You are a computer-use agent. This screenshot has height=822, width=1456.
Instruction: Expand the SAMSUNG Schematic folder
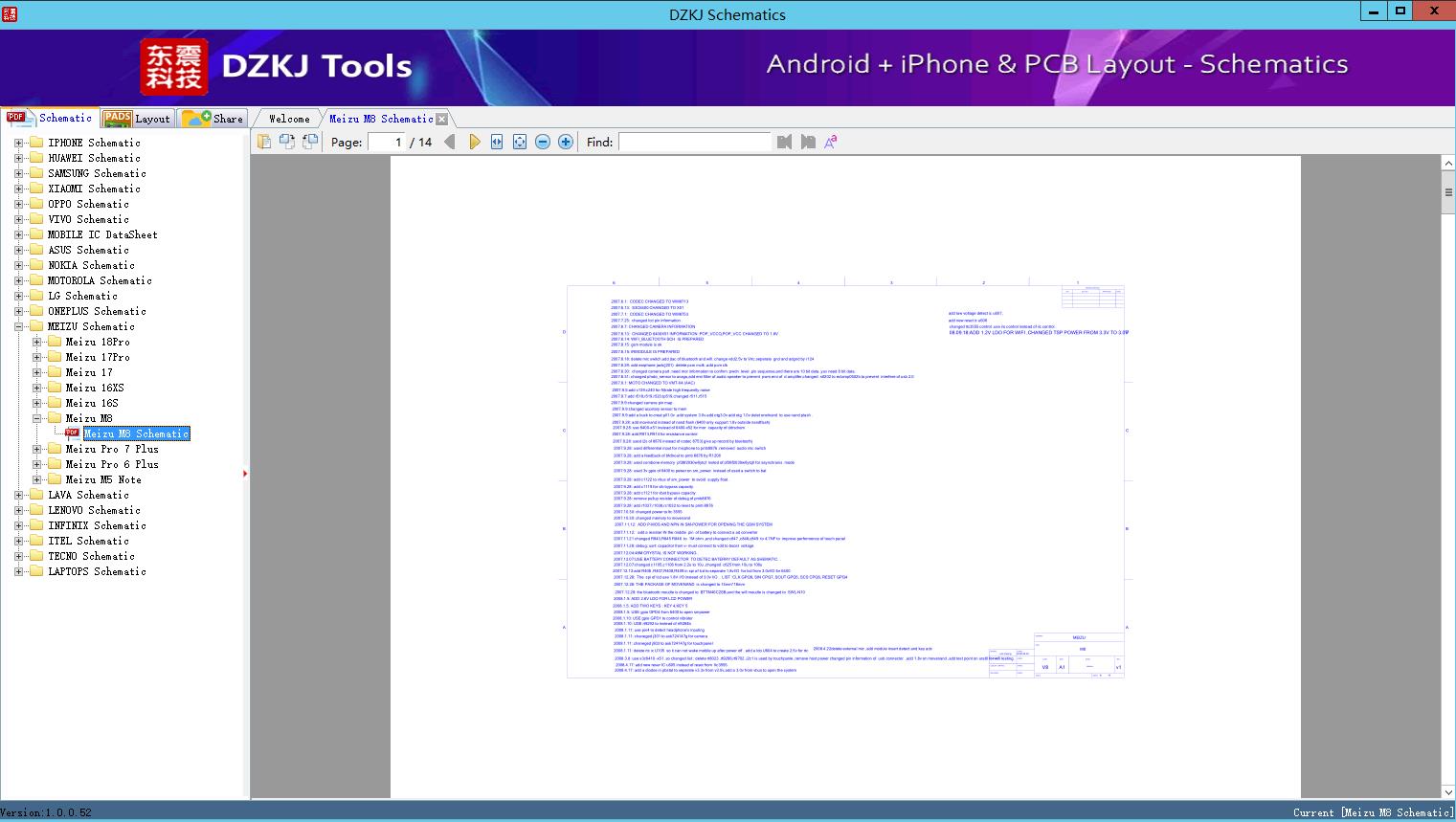pyautogui.click(x=18, y=173)
